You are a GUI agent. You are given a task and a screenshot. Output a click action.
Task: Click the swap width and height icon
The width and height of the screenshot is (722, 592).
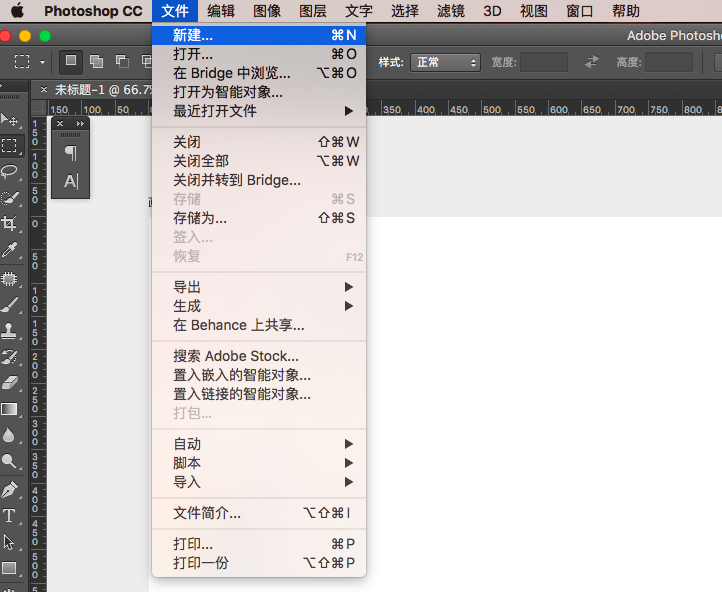click(592, 62)
